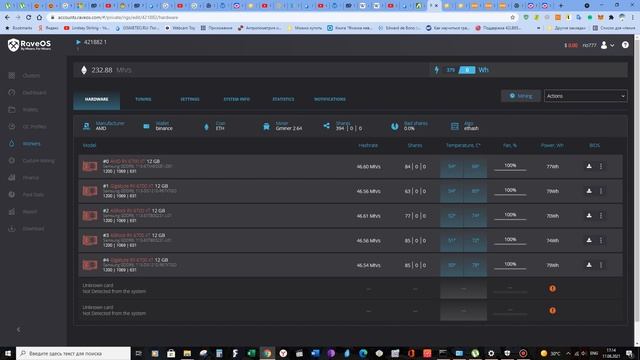Switch to the Tuning tab
Image resolution: width=640 pixels, height=360 pixels.
coord(143,99)
